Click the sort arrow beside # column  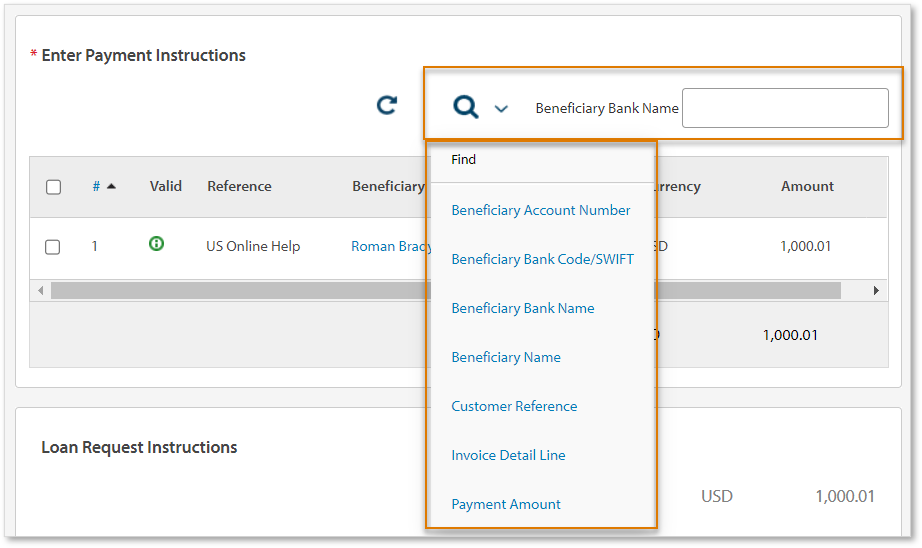(111, 186)
